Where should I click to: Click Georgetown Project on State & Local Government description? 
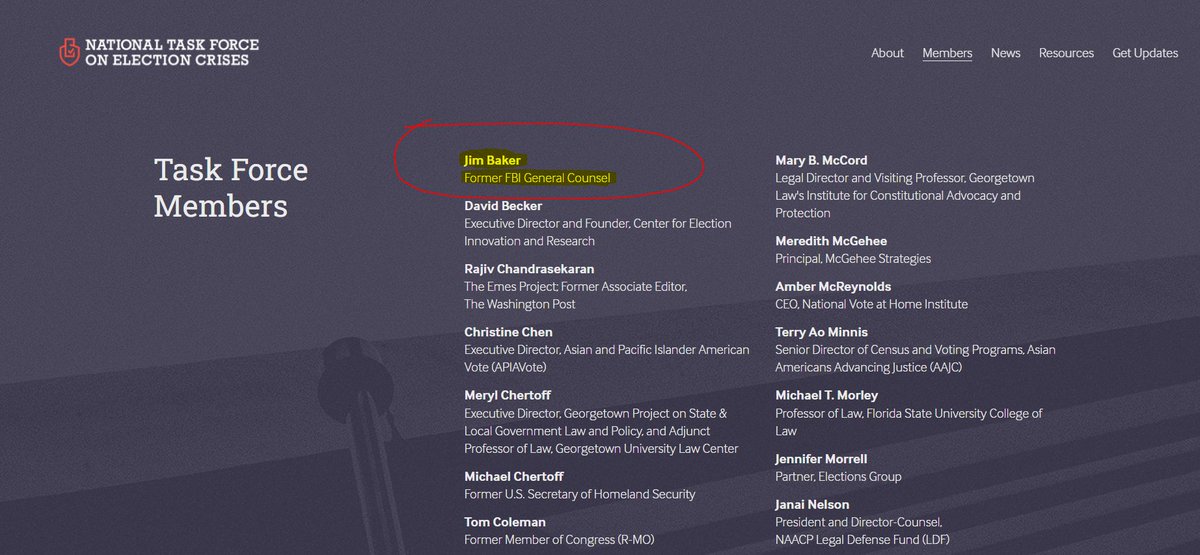click(x=602, y=431)
